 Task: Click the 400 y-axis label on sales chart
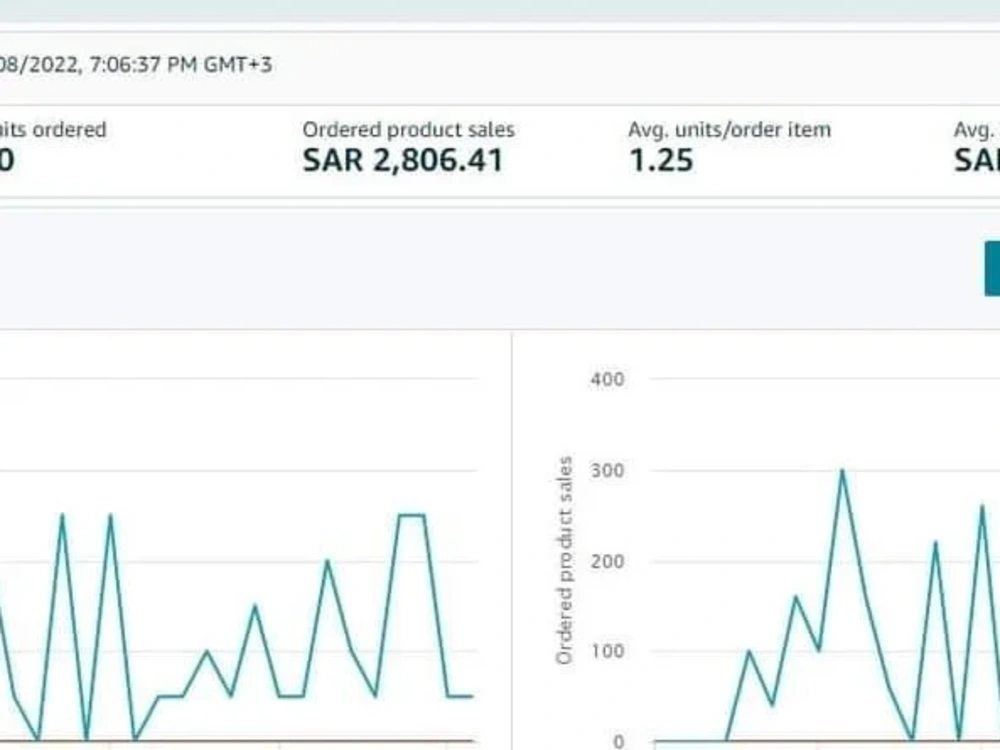click(607, 379)
